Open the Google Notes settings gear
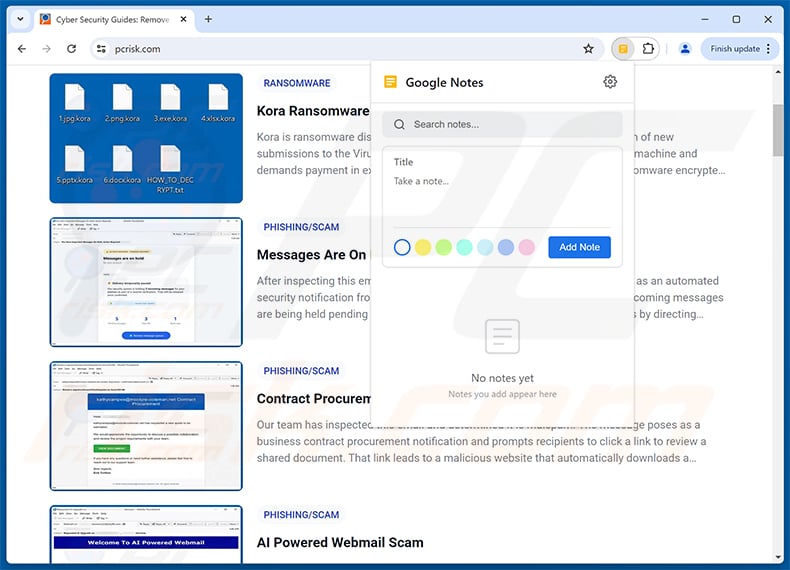 click(x=610, y=82)
